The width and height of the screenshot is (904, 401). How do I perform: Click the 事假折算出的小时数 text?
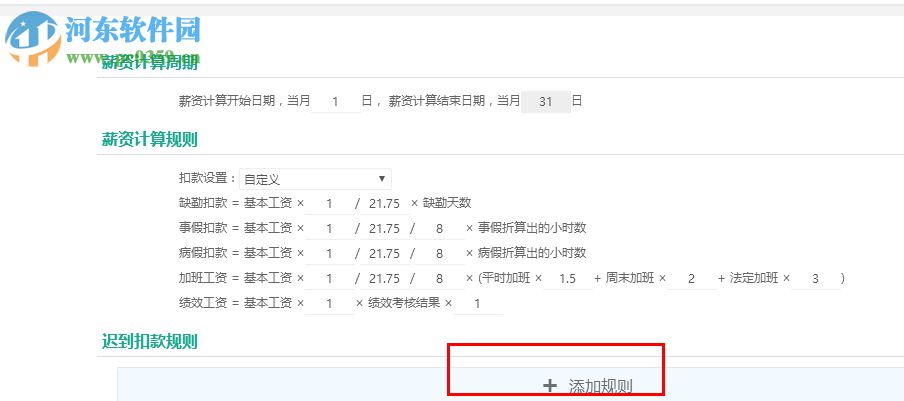tap(532, 228)
